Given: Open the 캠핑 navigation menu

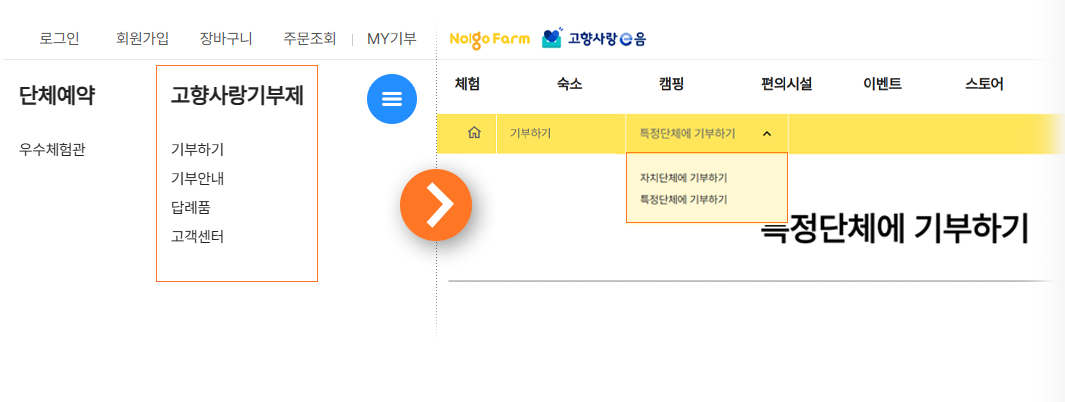Looking at the screenshot, I should pos(671,84).
